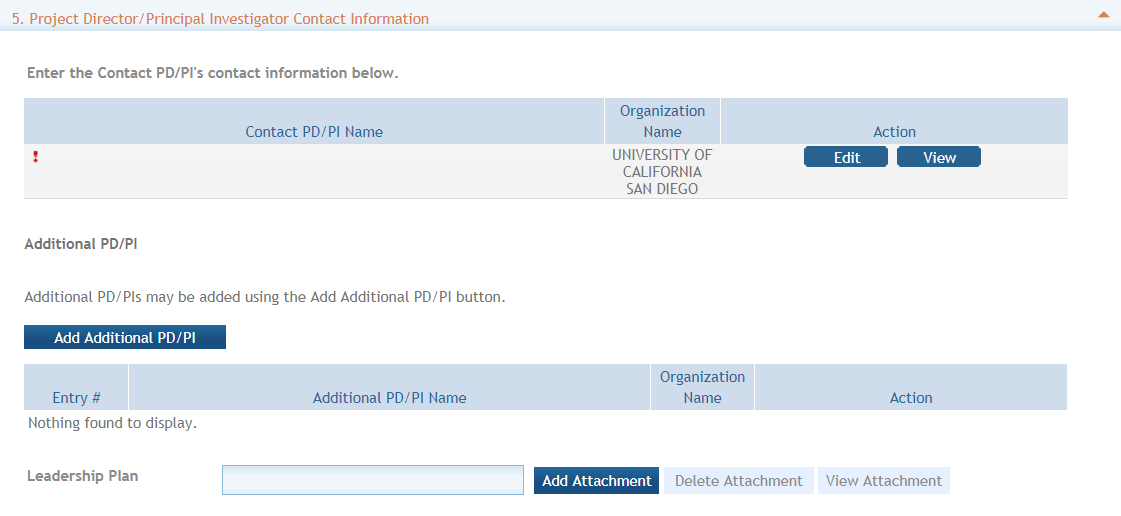Open View Attachment for Leadership Plan
1121x516 pixels.
884,481
